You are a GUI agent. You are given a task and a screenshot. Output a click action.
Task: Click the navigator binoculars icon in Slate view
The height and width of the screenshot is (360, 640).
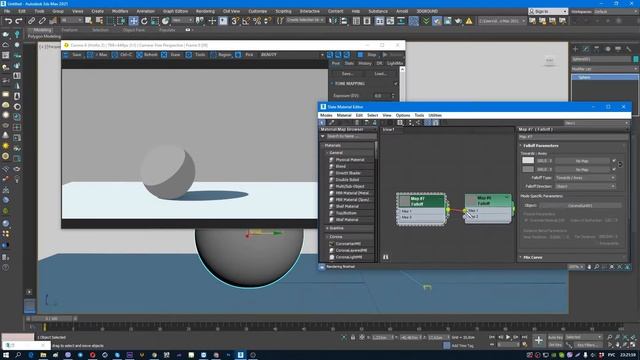(x=386, y=257)
